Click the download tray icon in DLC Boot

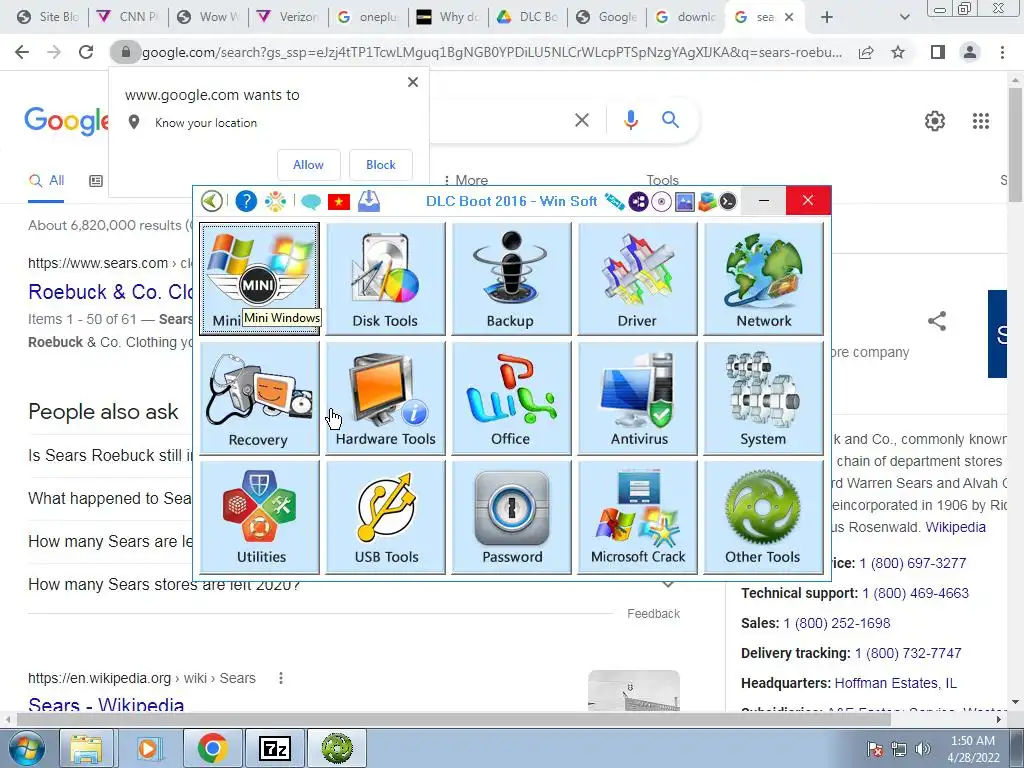click(x=369, y=200)
